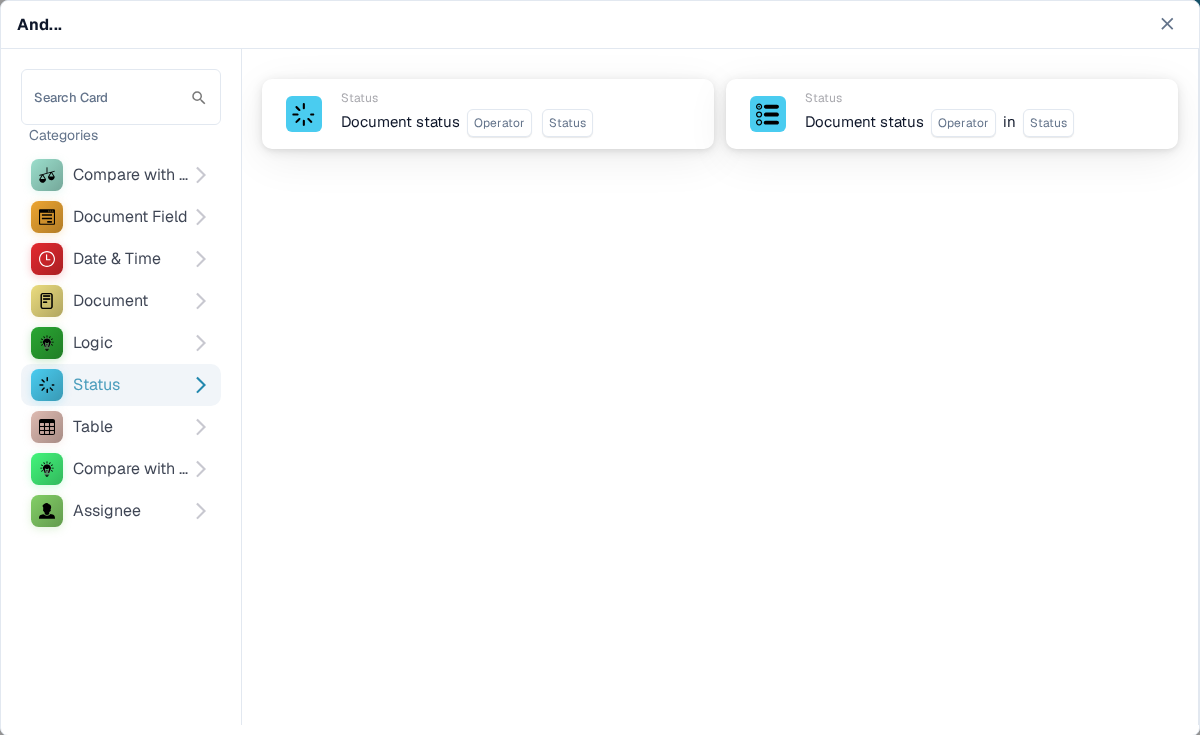Expand the Assignee category chevron
Image resolution: width=1200 pixels, height=735 pixels.
[201, 511]
